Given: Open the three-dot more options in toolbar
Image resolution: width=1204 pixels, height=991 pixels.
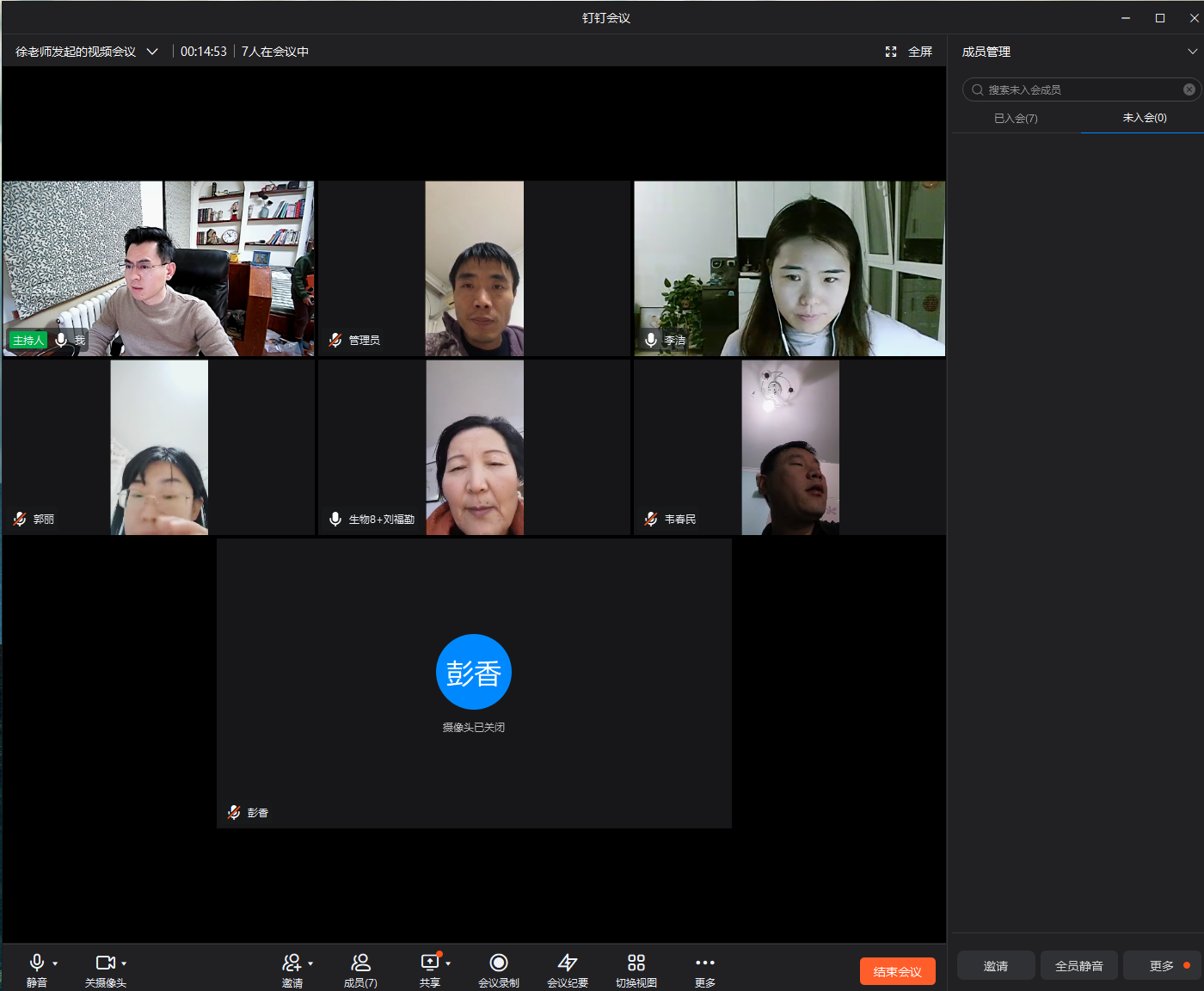Looking at the screenshot, I should [x=705, y=963].
